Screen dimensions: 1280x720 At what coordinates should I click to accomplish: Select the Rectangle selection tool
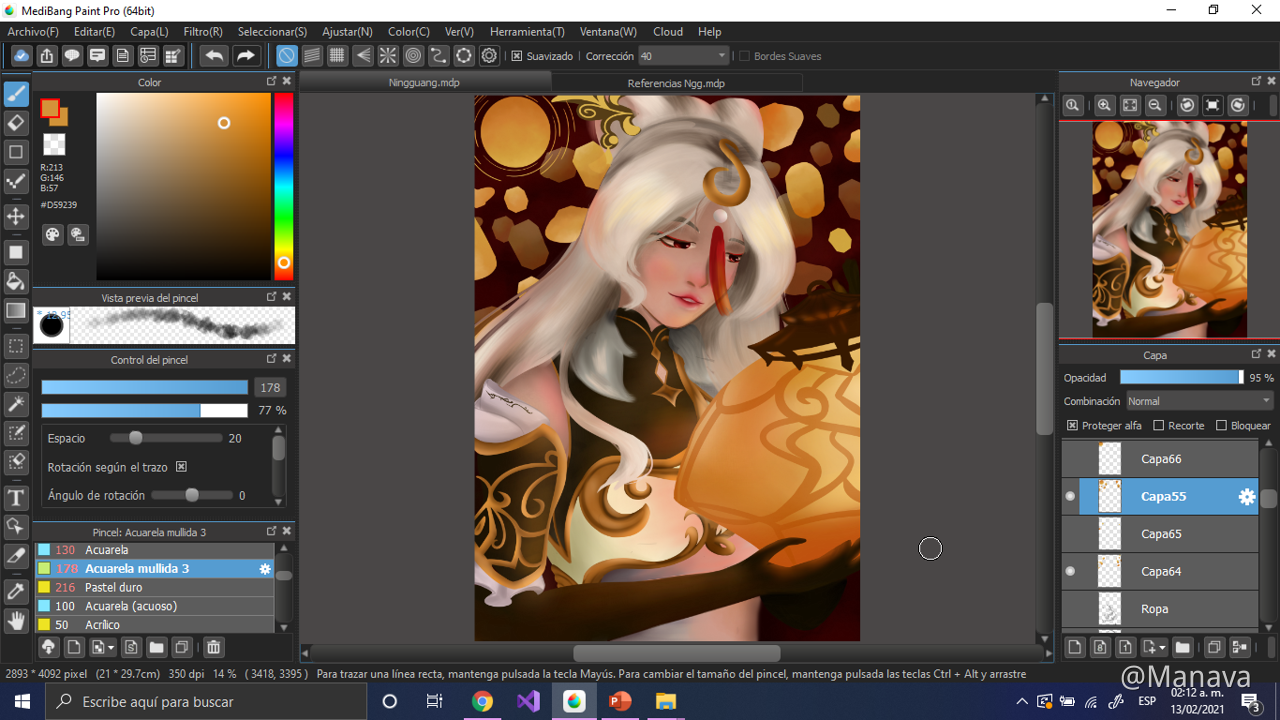click(x=16, y=346)
